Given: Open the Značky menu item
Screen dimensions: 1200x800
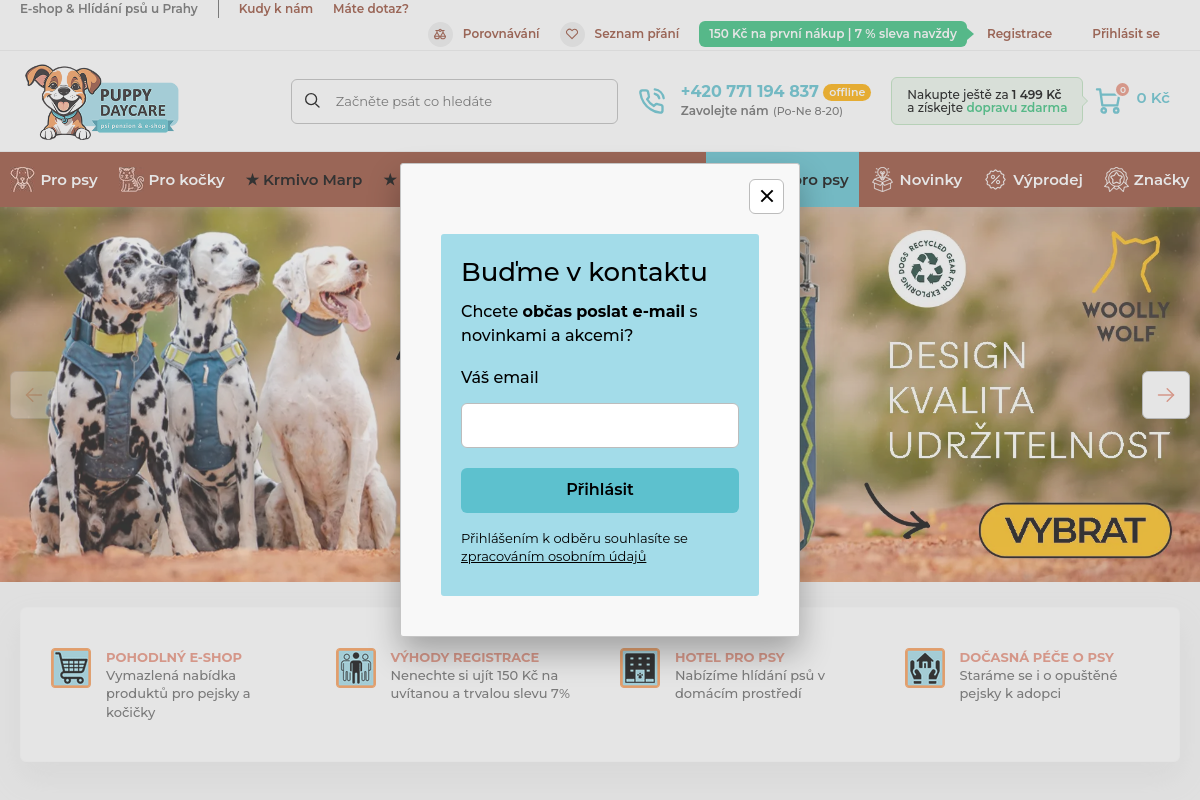Looking at the screenshot, I should [1147, 180].
